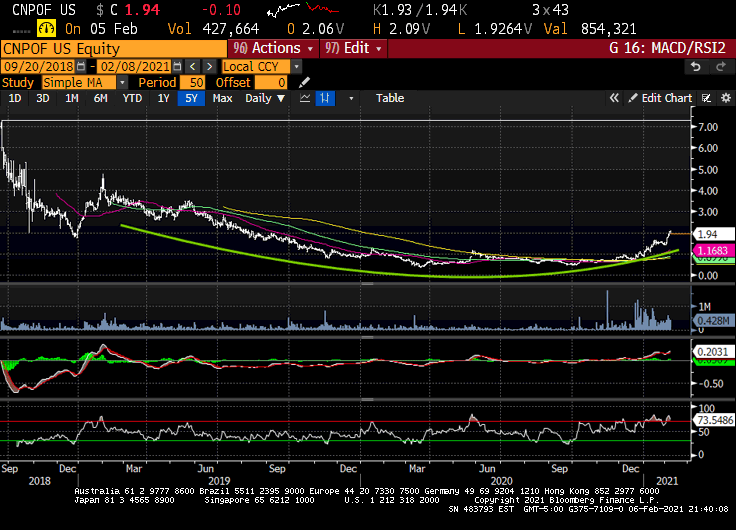Select the 6M time range
736x530 pixels.
[100, 98]
